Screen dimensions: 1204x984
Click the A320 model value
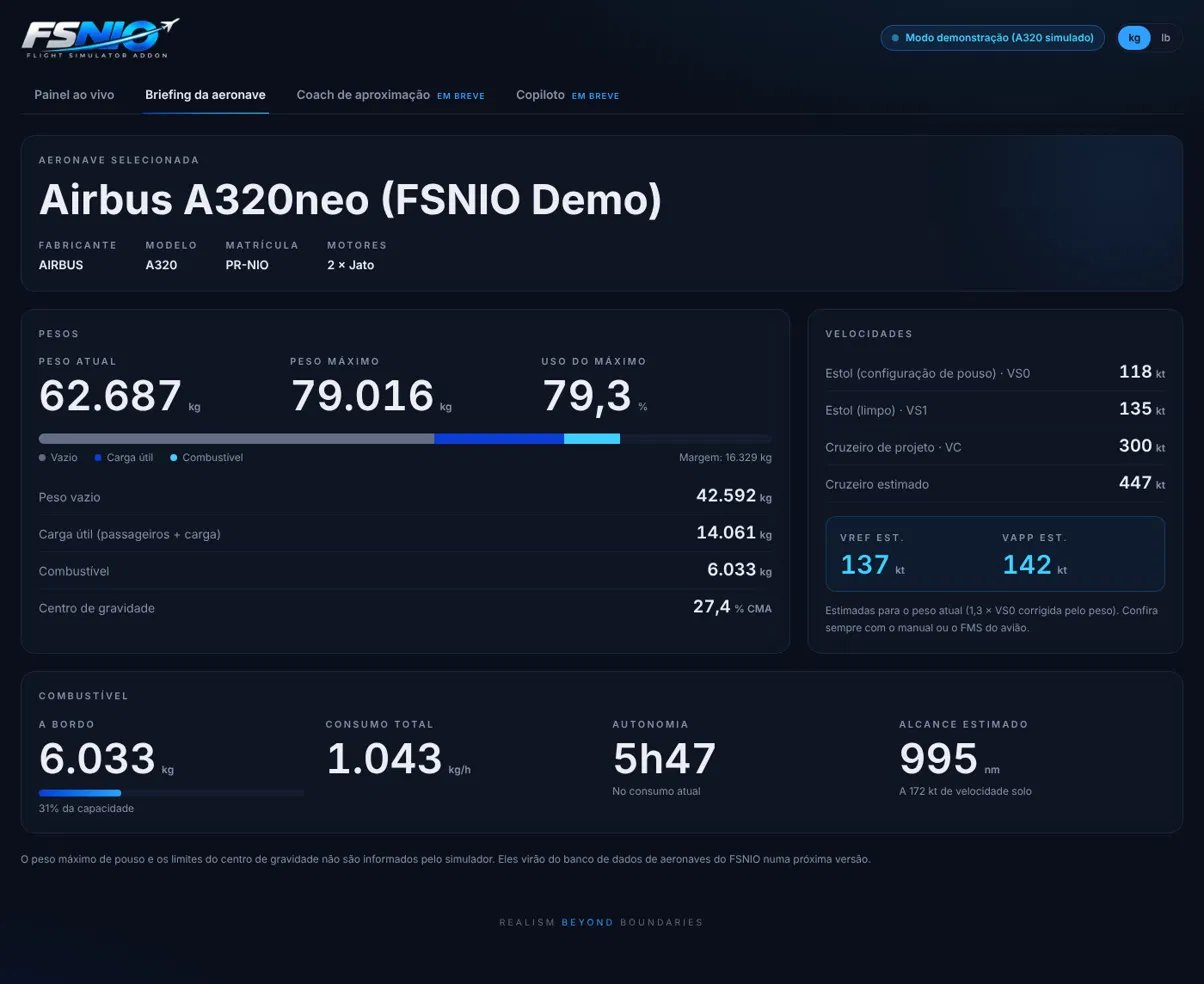161,265
